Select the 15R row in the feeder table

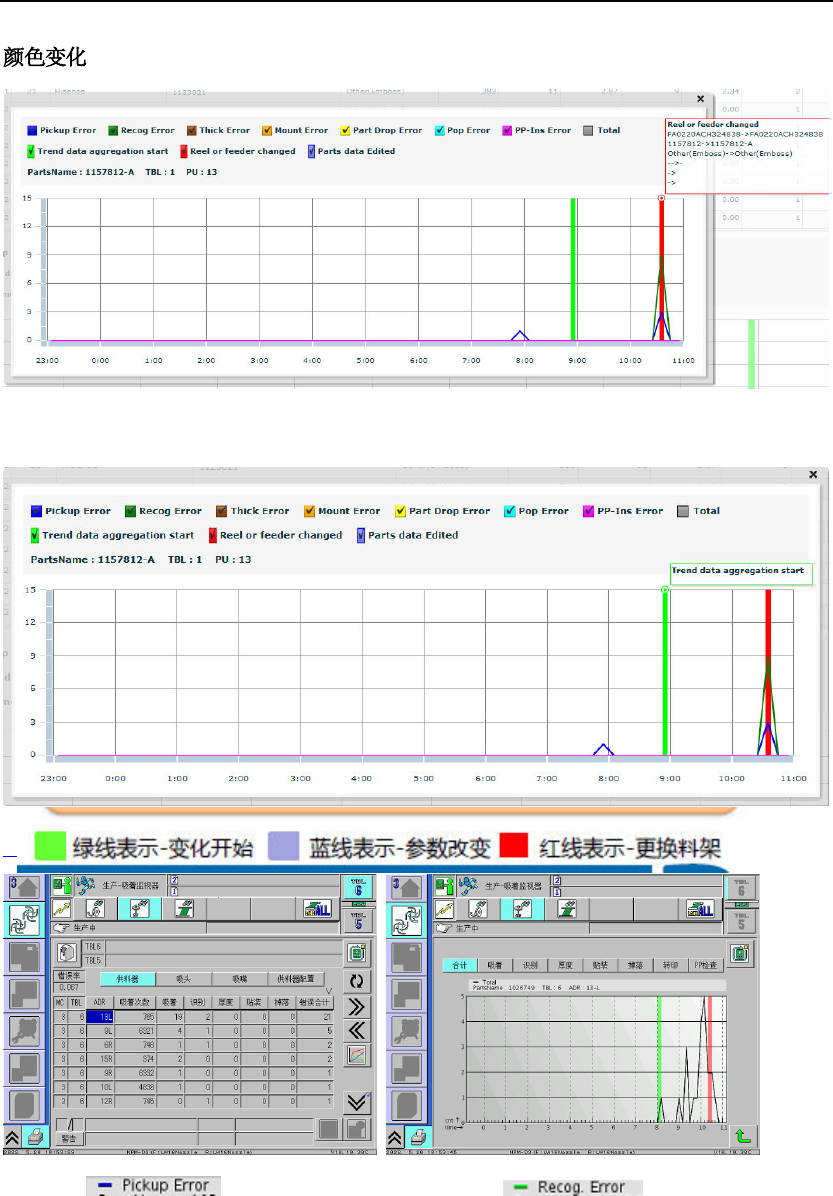point(193,1059)
